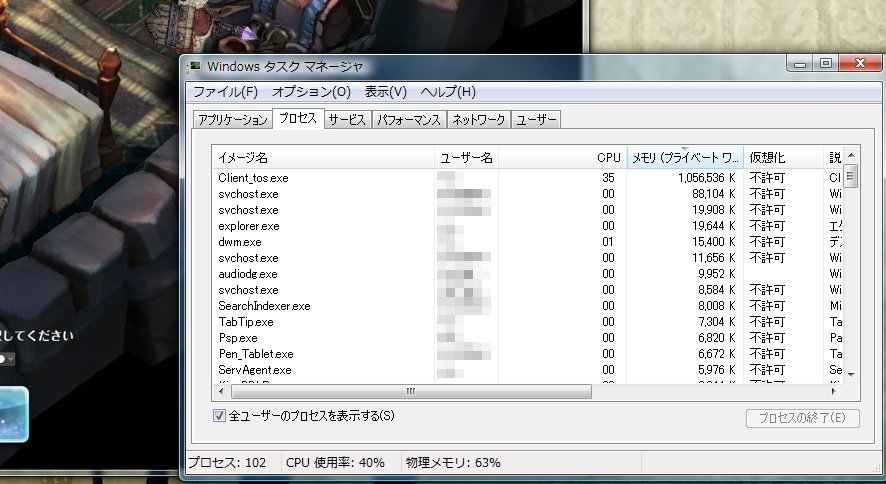886x484 pixels.
Task: Select the audiodg.exe process
Action: pos(528,274)
